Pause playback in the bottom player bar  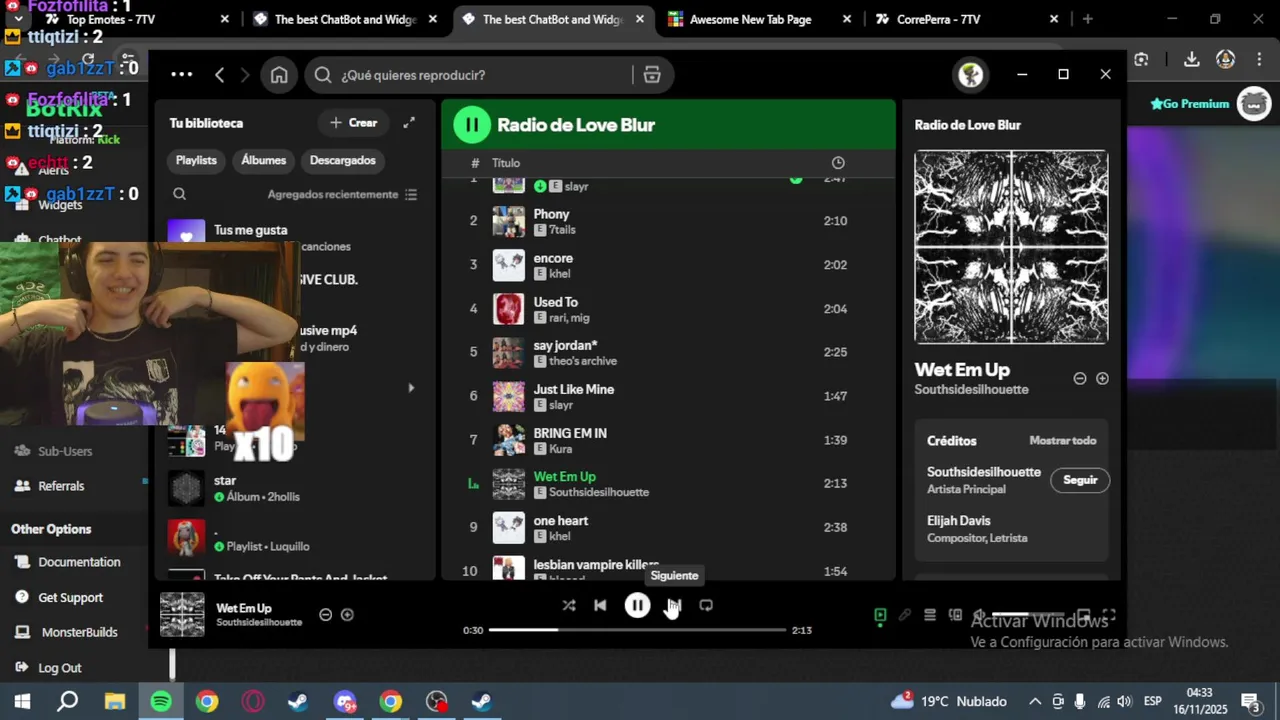(637, 605)
